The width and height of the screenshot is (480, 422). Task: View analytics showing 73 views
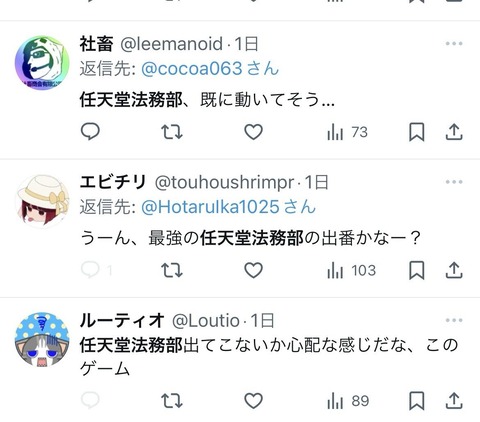[x=347, y=132]
